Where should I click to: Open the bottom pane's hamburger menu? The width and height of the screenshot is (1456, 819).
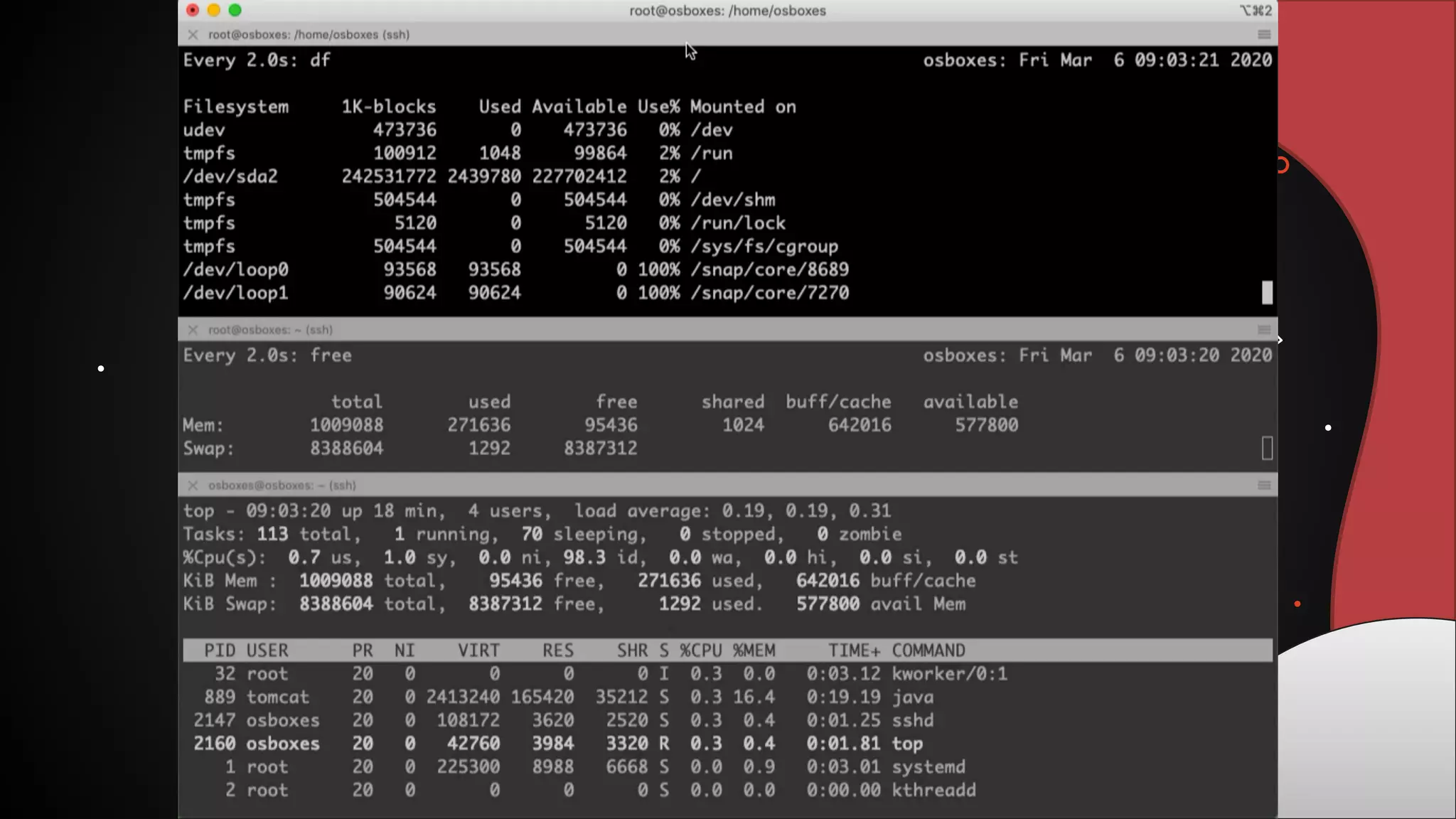pos(1264,486)
